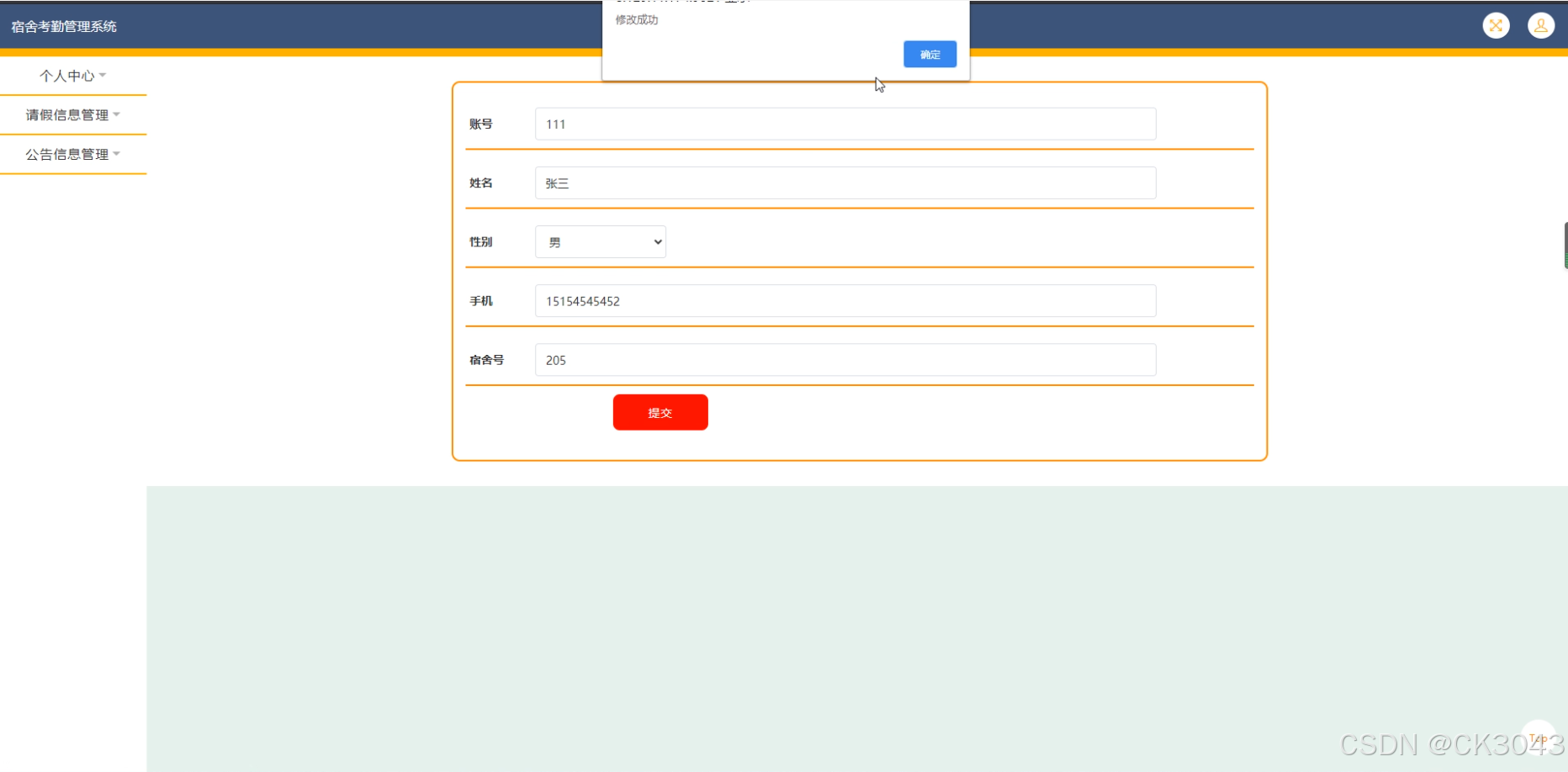Click the 宿舍考勤管理系统 title text
This screenshot has height=772, width=1568.
(64, 27)
